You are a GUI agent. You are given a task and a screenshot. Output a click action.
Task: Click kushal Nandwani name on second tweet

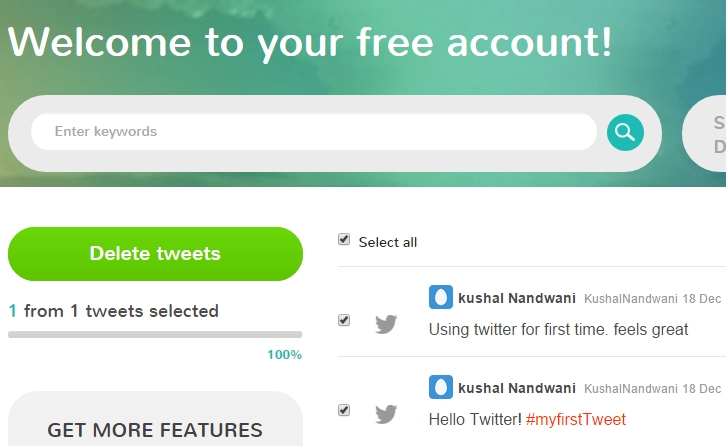517,388
